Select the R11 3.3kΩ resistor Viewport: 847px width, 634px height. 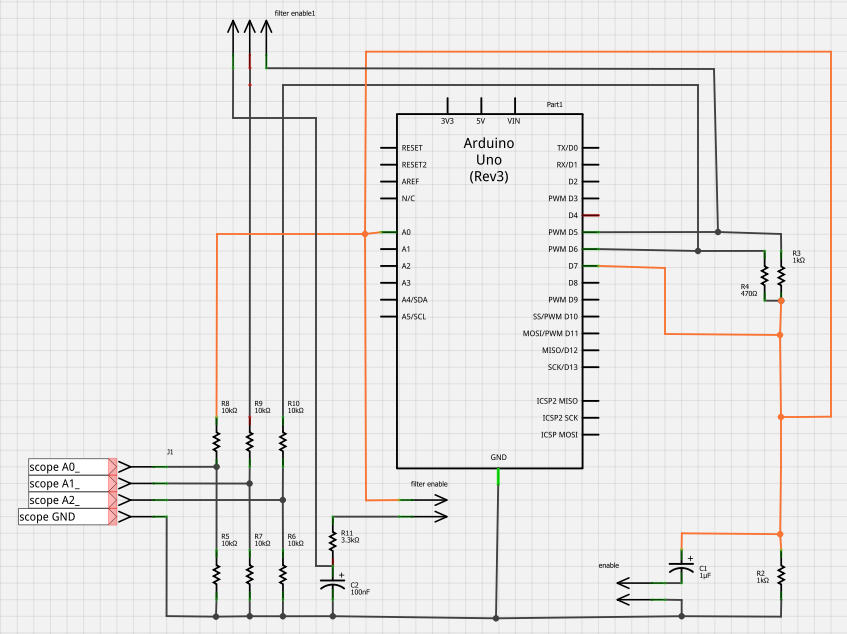pyautogui.click(x=333, y=539)
